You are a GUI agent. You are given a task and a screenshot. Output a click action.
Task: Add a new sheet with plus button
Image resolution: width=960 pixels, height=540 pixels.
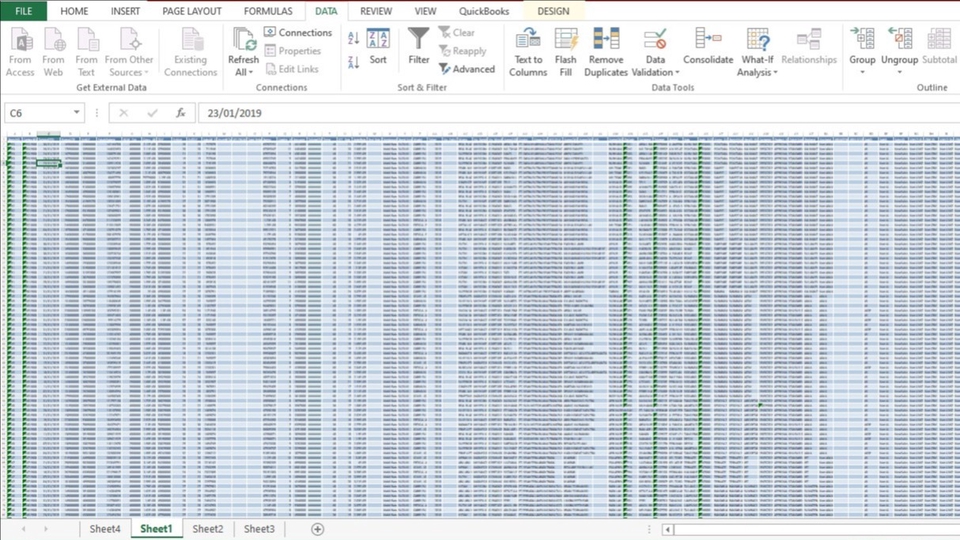pyautogui.click(x=318, y=529)
